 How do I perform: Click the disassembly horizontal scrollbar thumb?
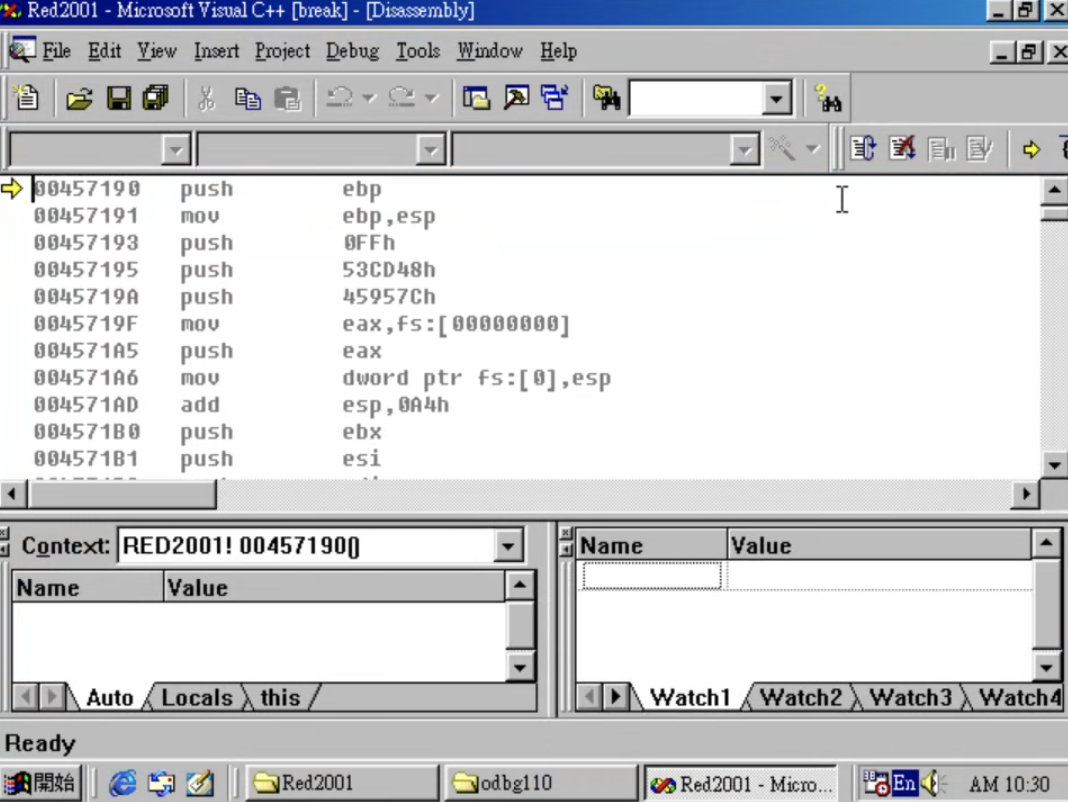pos(122,494)
